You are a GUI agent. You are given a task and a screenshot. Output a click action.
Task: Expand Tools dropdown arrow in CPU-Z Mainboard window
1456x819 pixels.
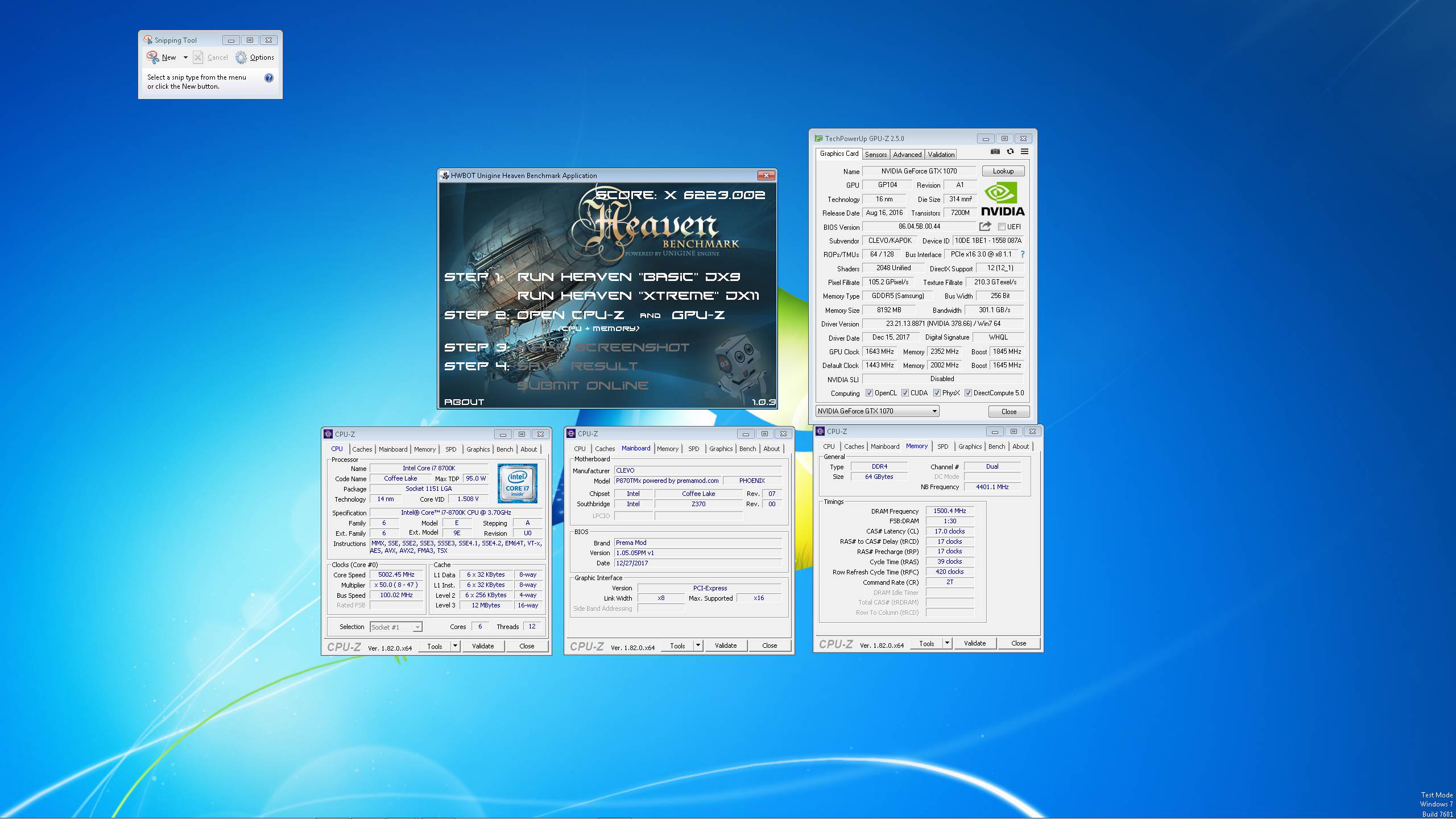(x=698, y=646)
